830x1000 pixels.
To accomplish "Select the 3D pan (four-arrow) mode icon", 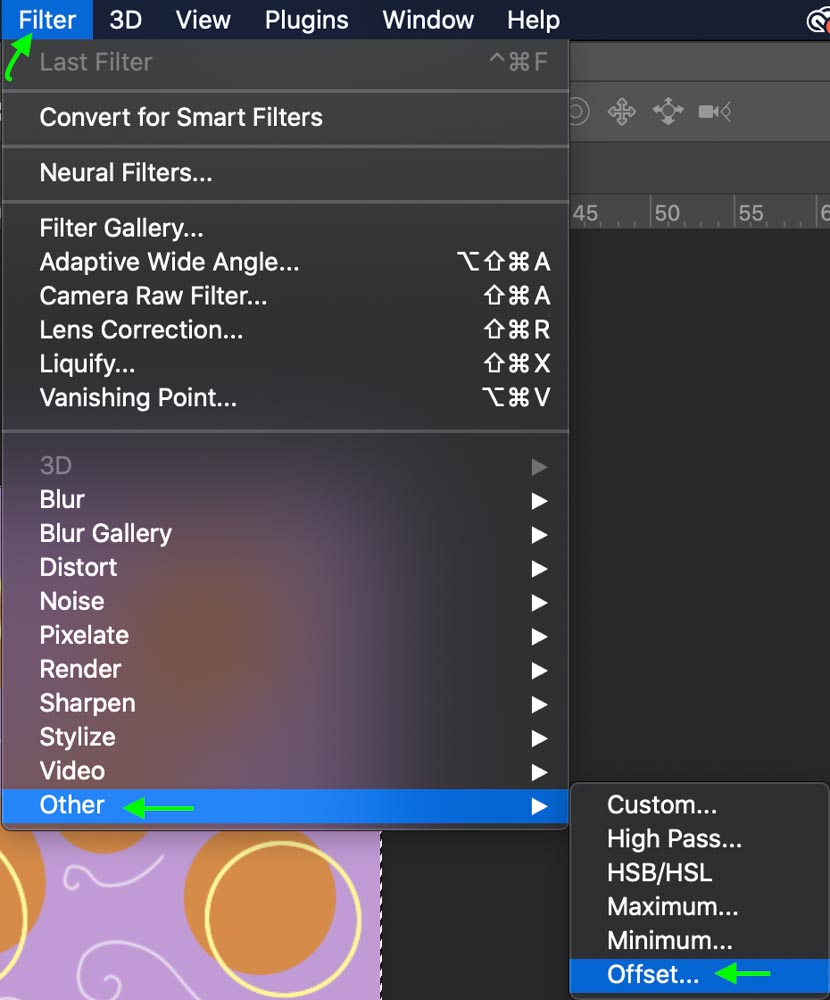I will tap(621, 111).
